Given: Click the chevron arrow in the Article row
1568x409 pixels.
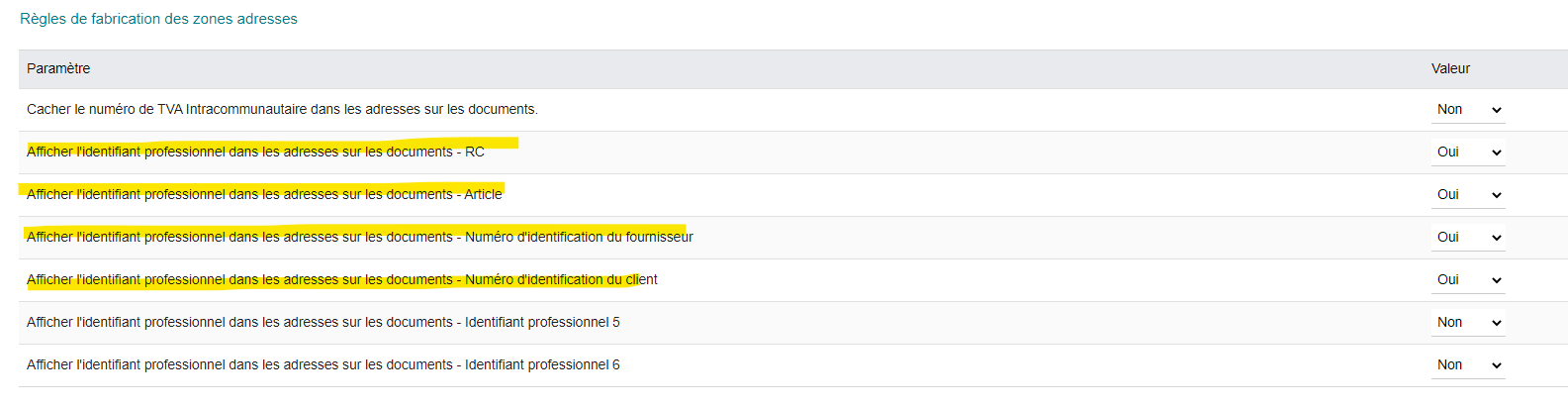Looking at the screenshot, I should (x=1496, y=195).
